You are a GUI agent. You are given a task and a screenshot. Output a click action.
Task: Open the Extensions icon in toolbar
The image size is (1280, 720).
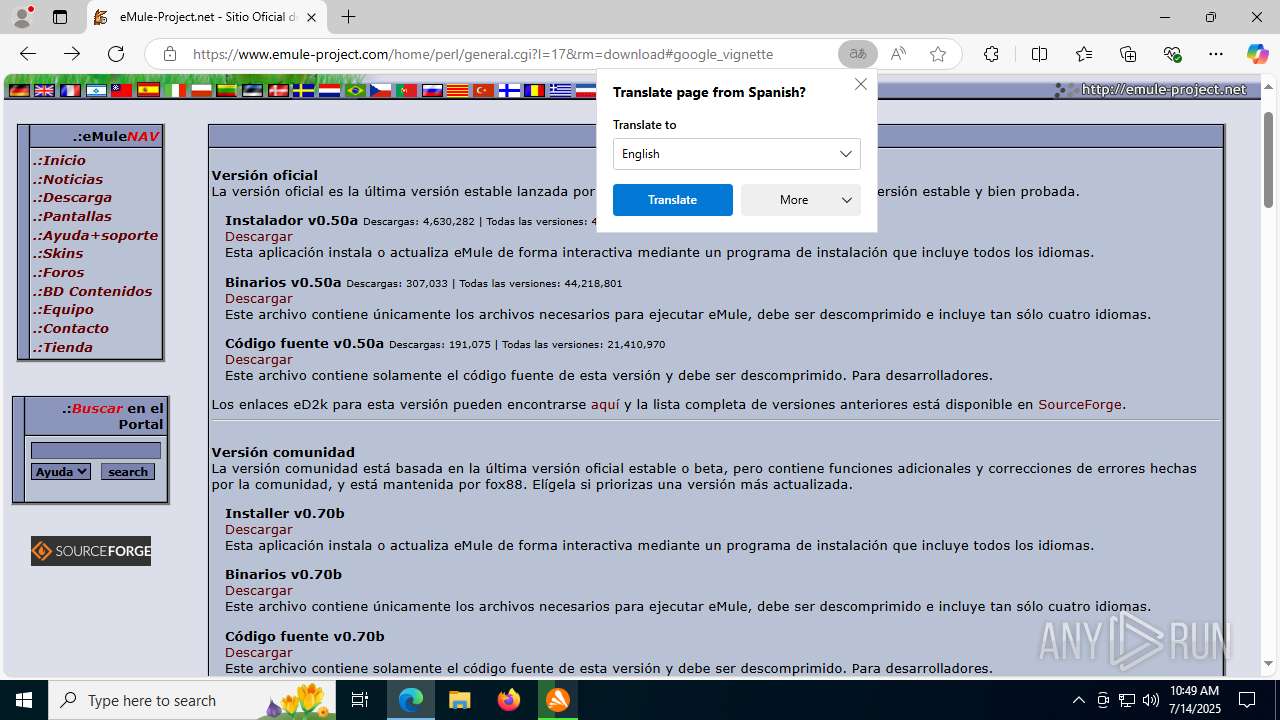(x=991, y=54)
